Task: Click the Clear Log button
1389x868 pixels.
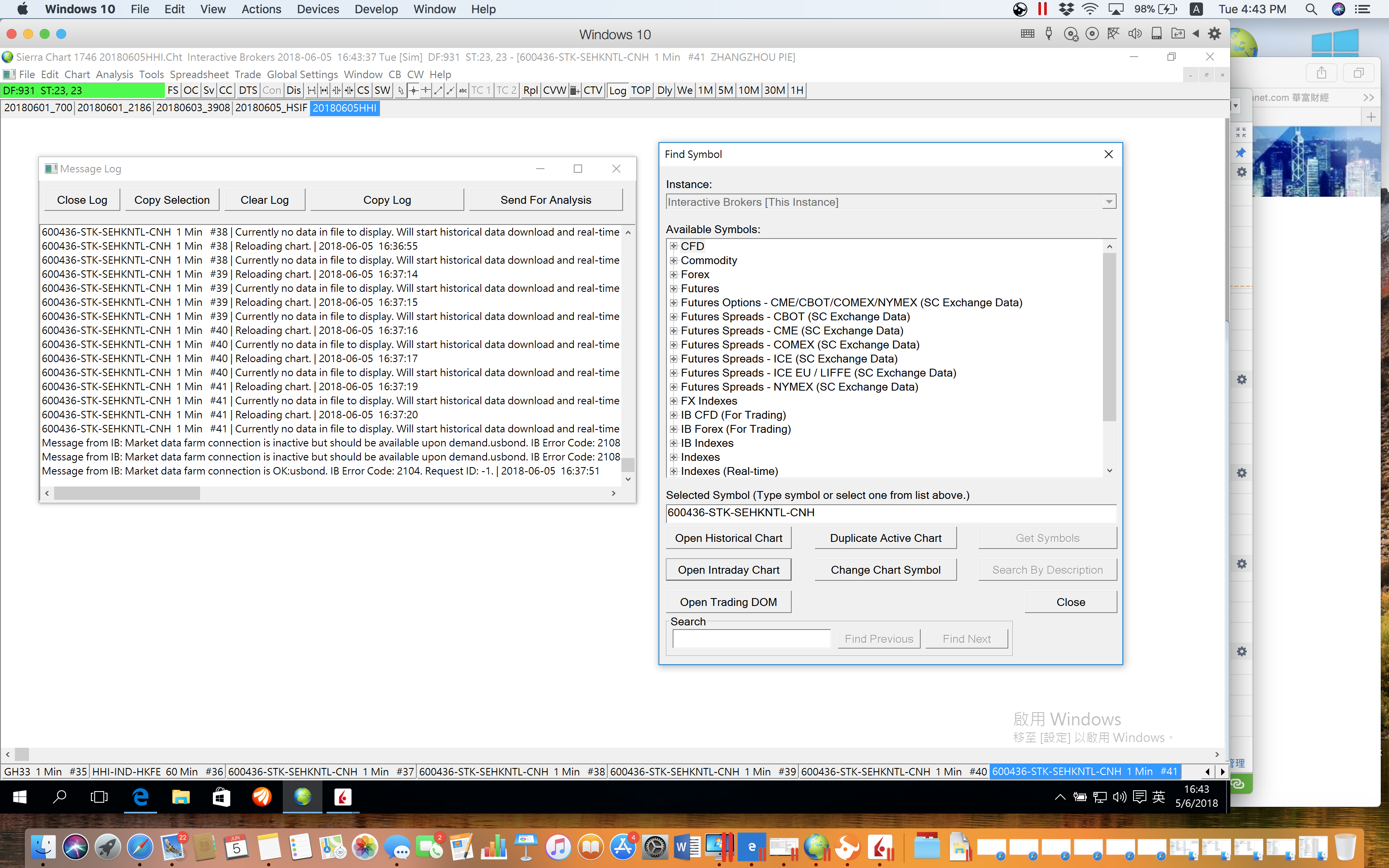Action: [265, 200]
